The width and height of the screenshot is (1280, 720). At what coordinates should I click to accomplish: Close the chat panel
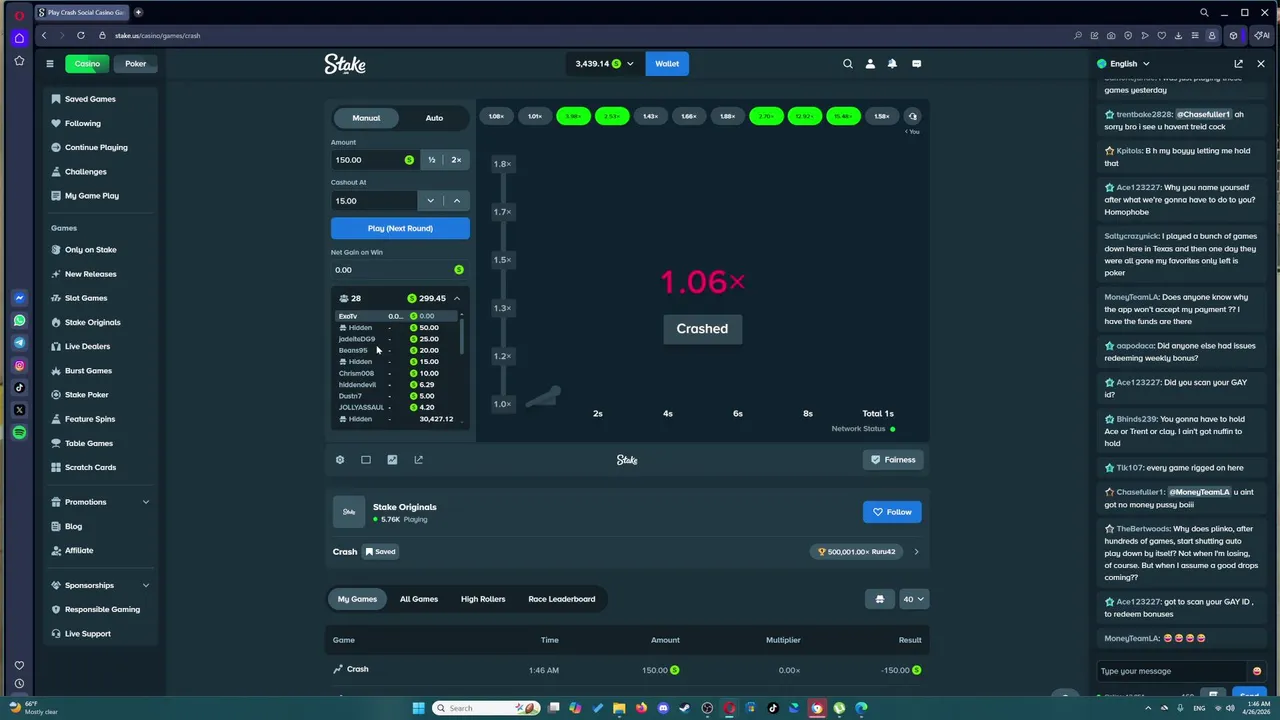tap(1261, 64)
